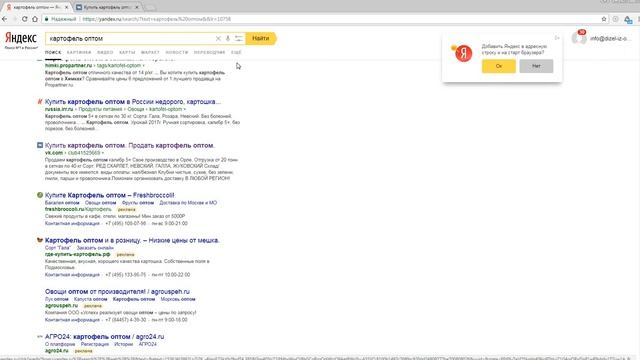Open the 'Заказать онлайн' sitelink
This screenshot has width=640, height=360.
point(95,248)
